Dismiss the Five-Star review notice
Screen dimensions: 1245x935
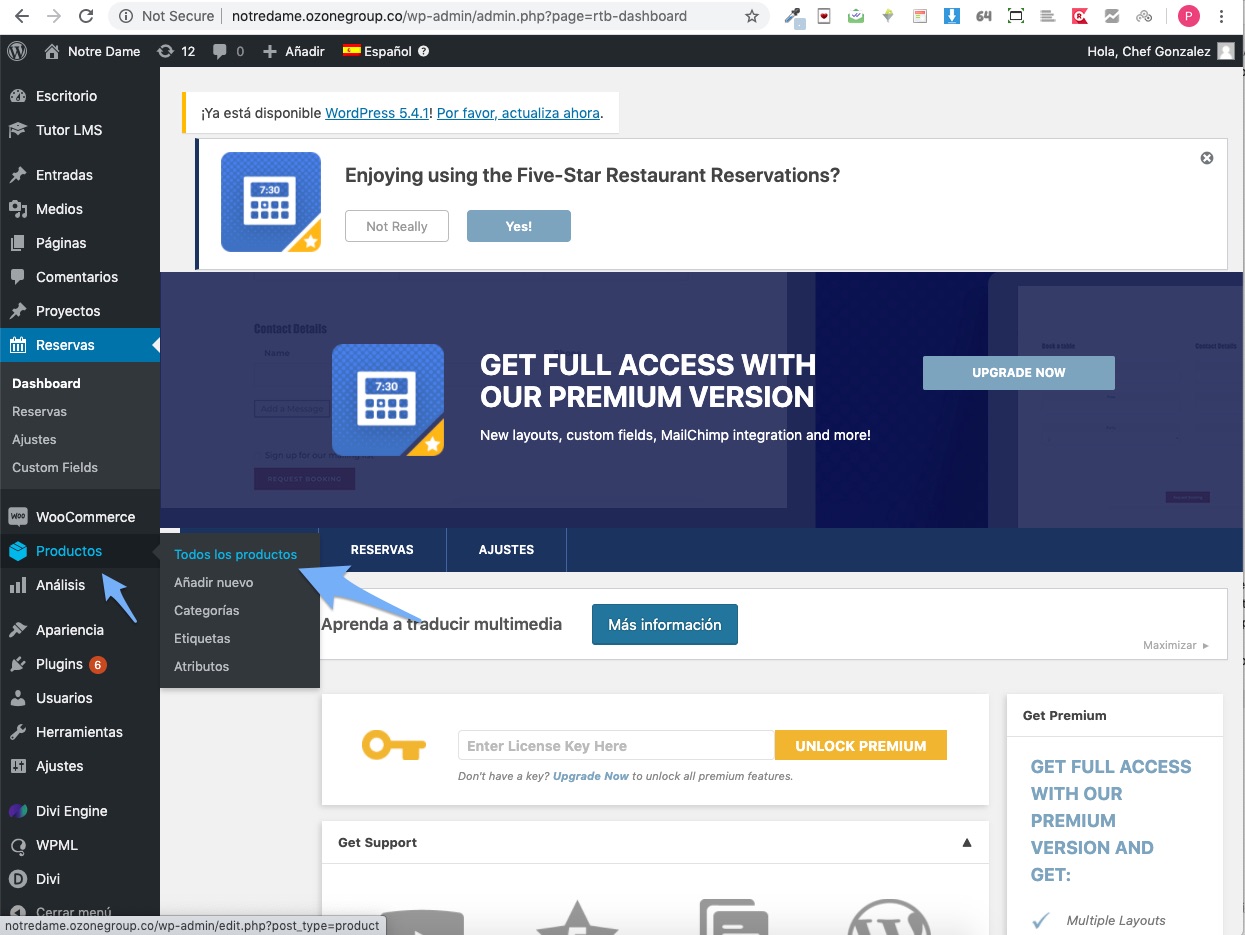(1207, 158)
